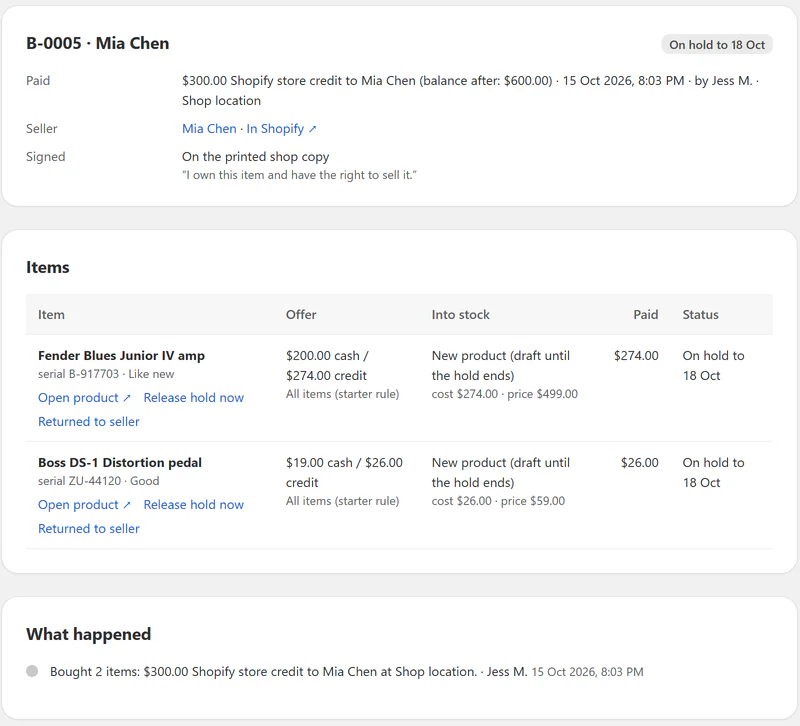
Task: Click the 'What happened' section heading
Action: click(x=88, y=634)
